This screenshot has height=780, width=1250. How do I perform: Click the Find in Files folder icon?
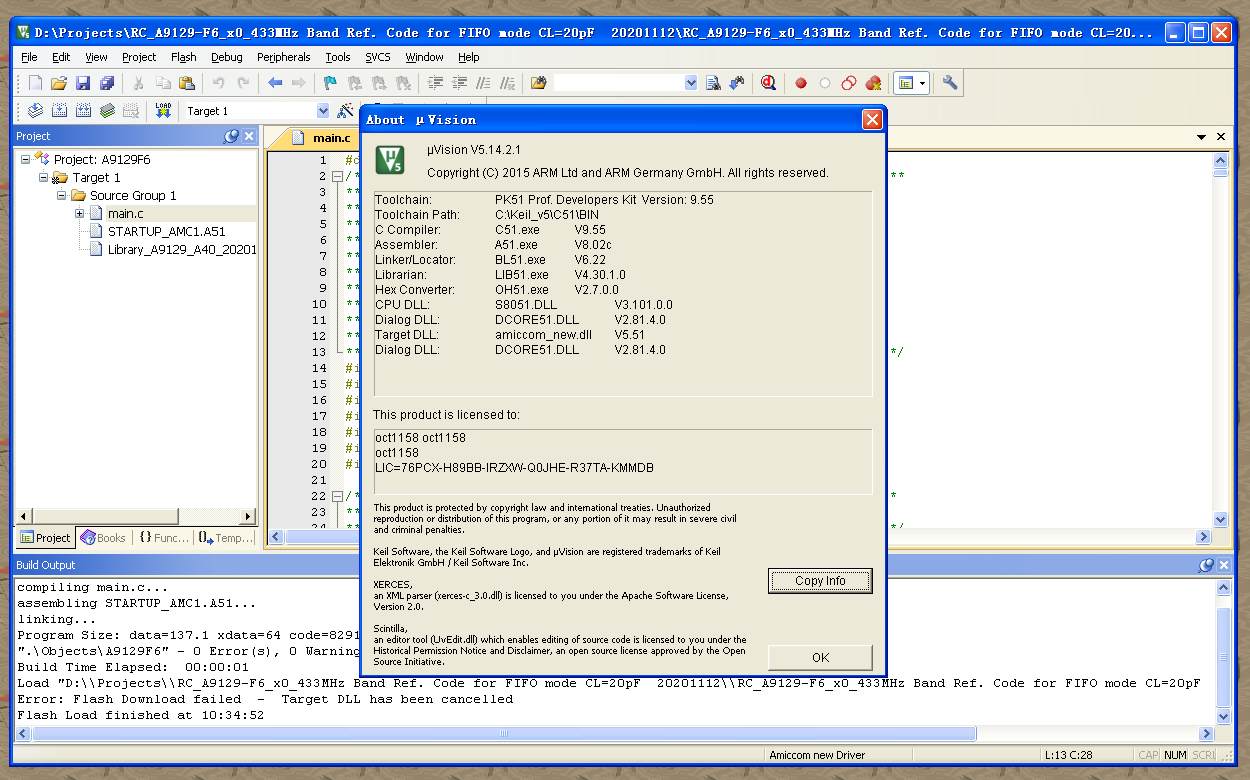[x=539, y=83]
